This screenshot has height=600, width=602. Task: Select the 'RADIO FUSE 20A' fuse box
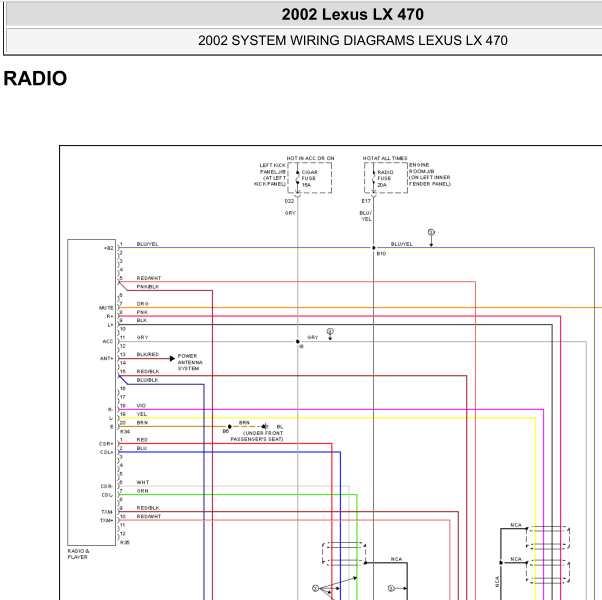(386, 178)
